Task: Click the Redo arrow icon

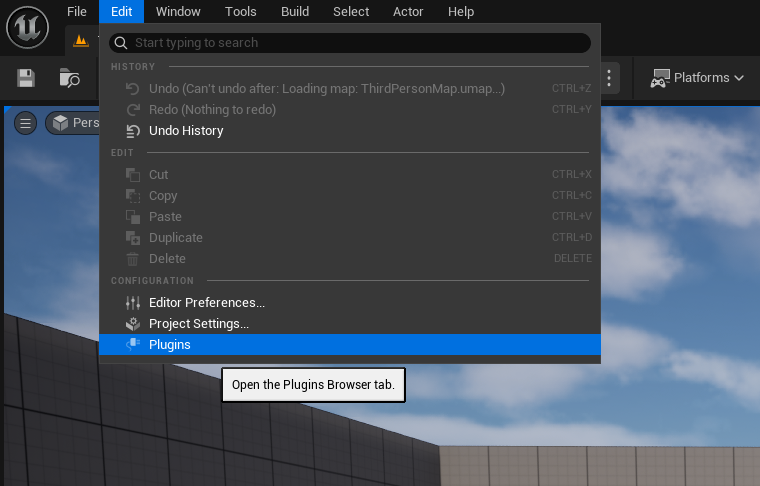Action: tap(133, 110)
